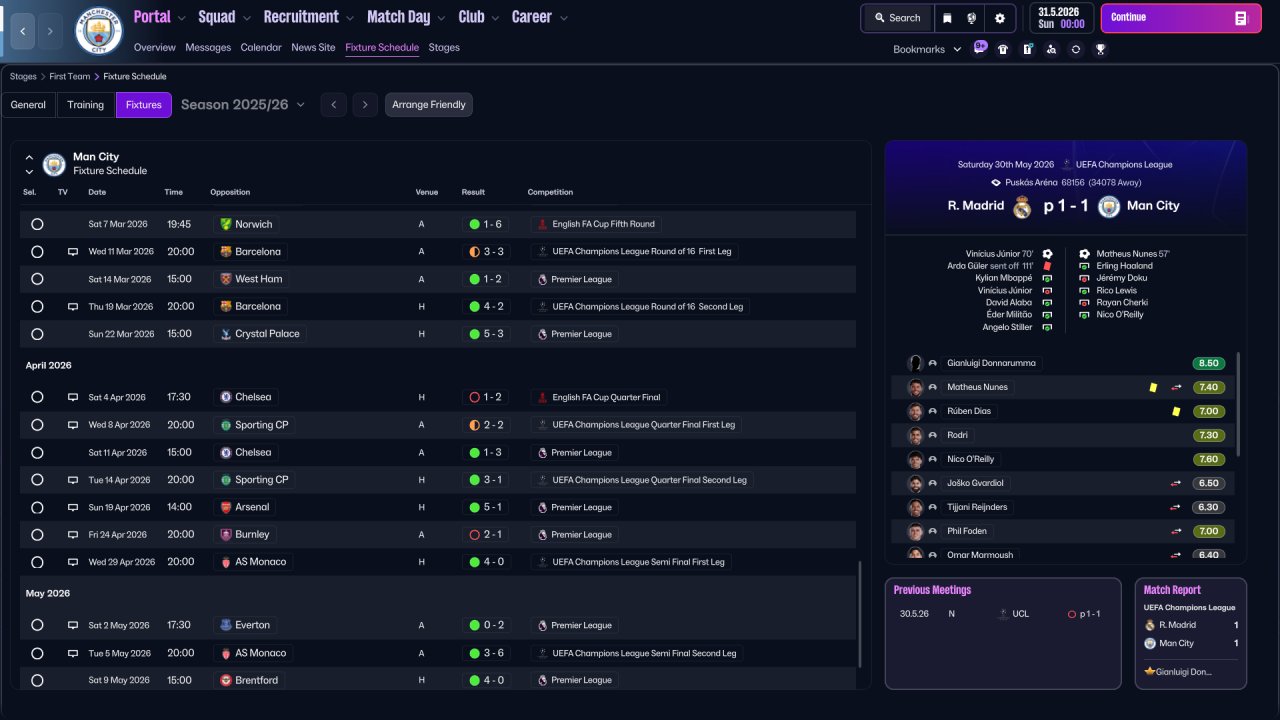Image resolution: width=1280 pixels, height=720 pixels.
Task: Click the 5 - 1 result against Arsenal
Action: tap(485, 507)
